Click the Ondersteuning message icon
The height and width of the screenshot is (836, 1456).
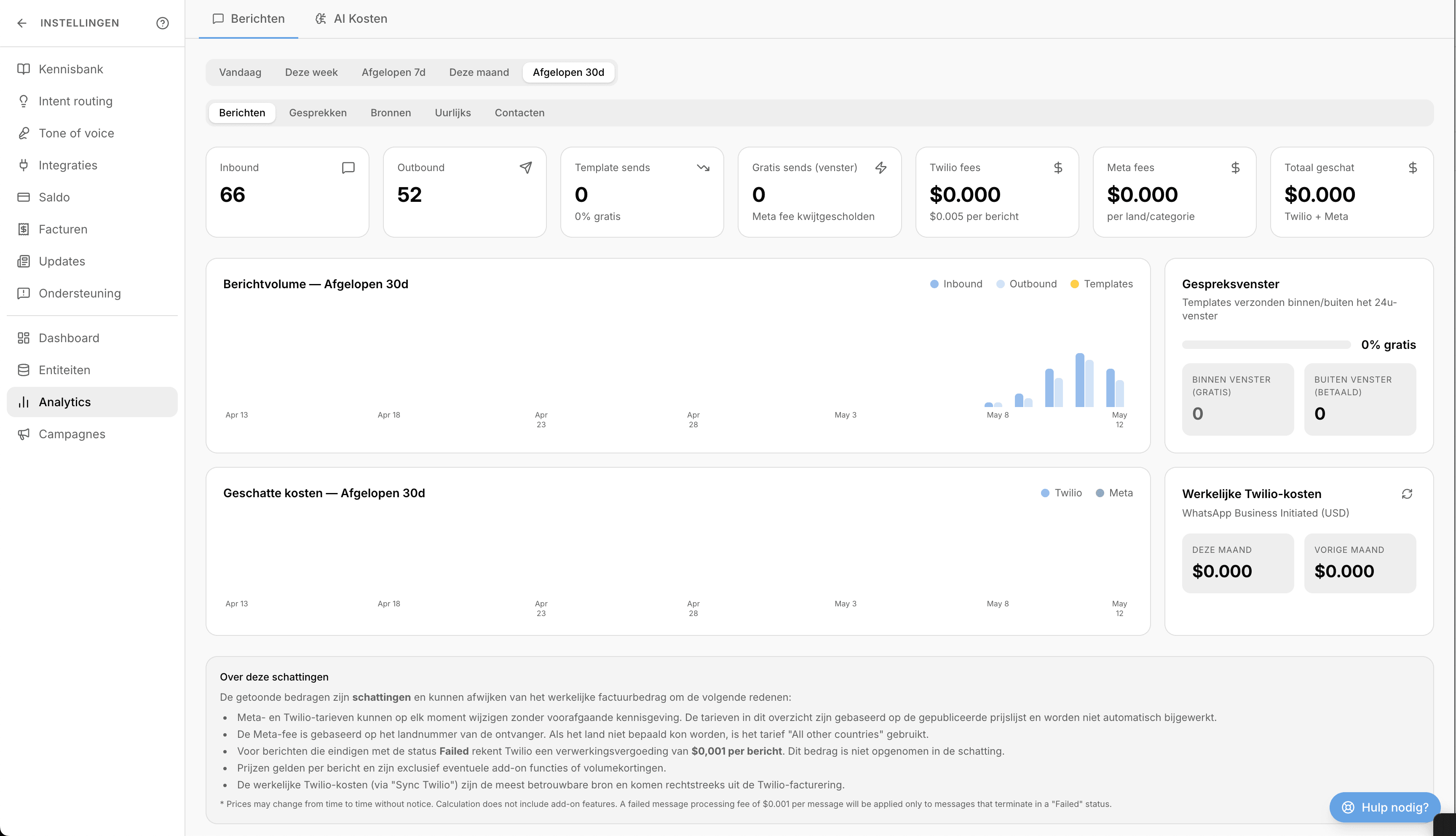24,293
